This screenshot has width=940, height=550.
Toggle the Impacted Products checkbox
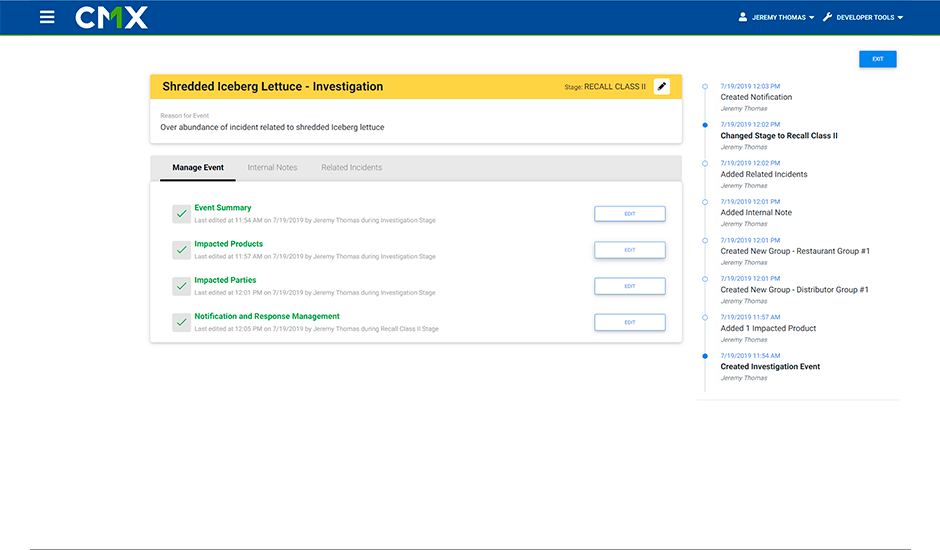pos(181,250)
